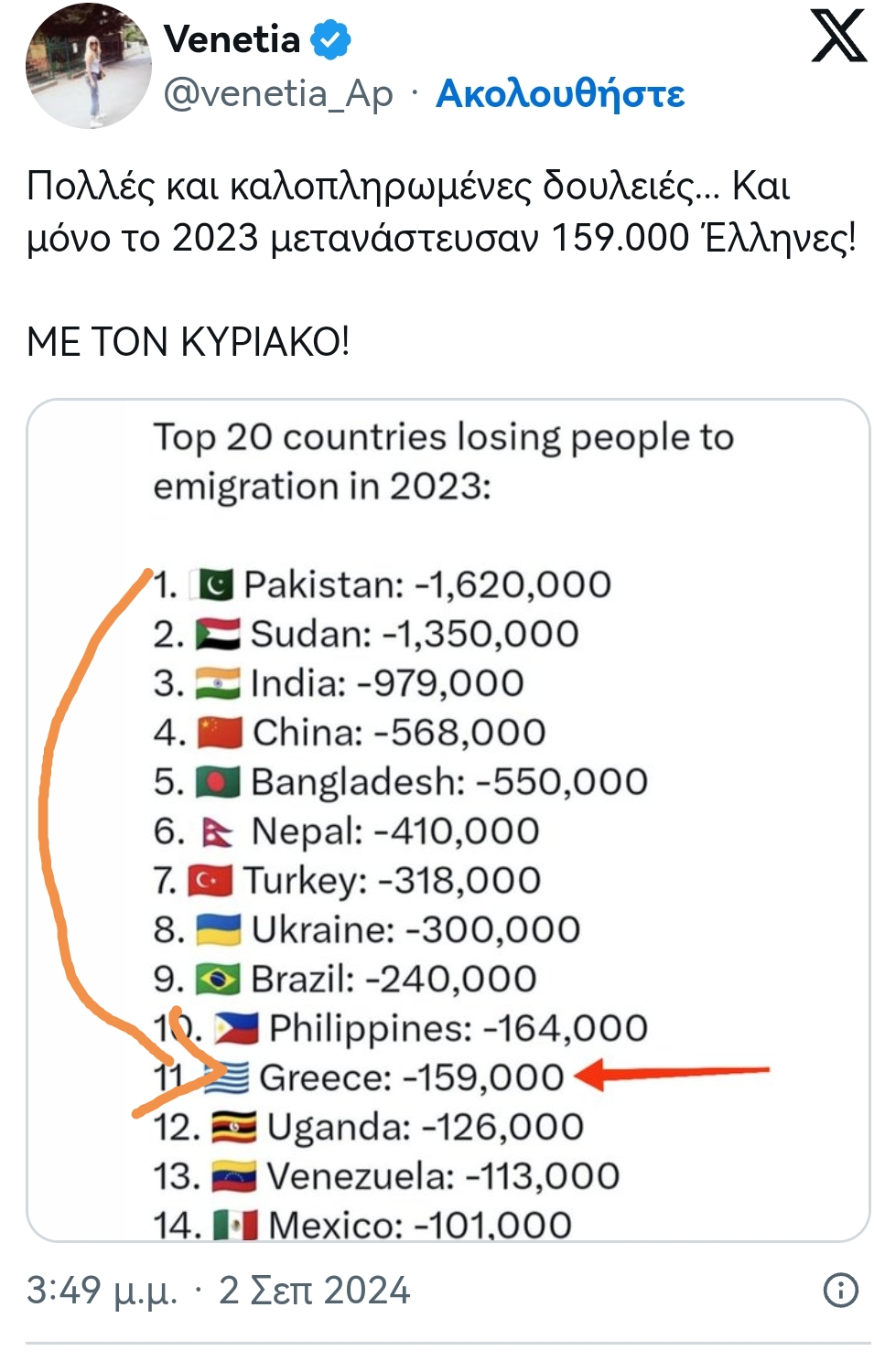Open the info icon beside the timestamp
This screenshot has width=874, height=1372.
pos(840,1290)
